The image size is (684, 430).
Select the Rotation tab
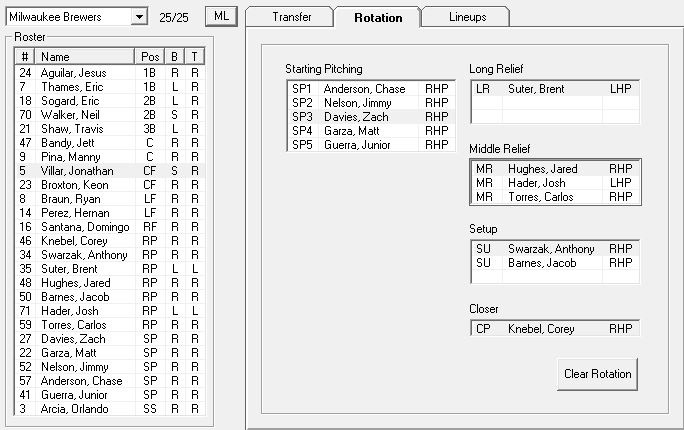378,17
